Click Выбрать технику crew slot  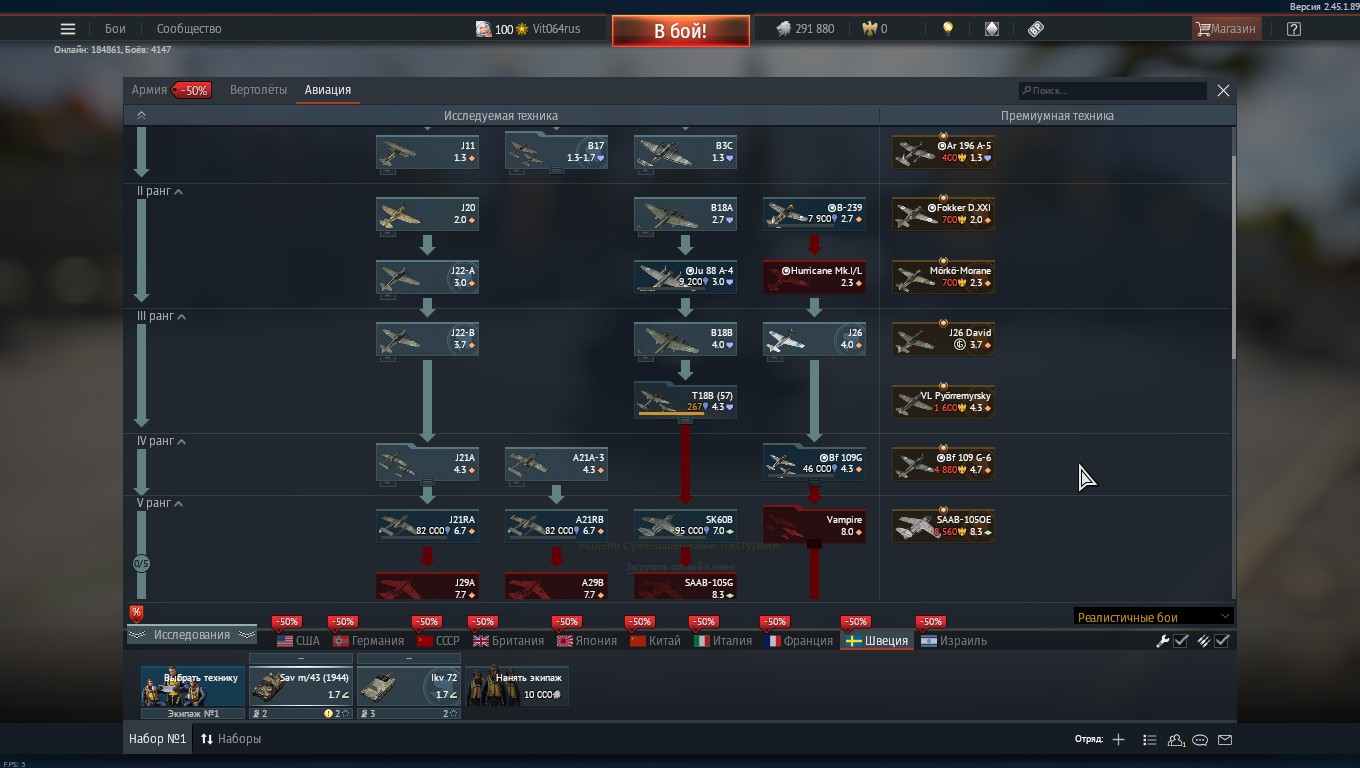(x=193, y=686)
